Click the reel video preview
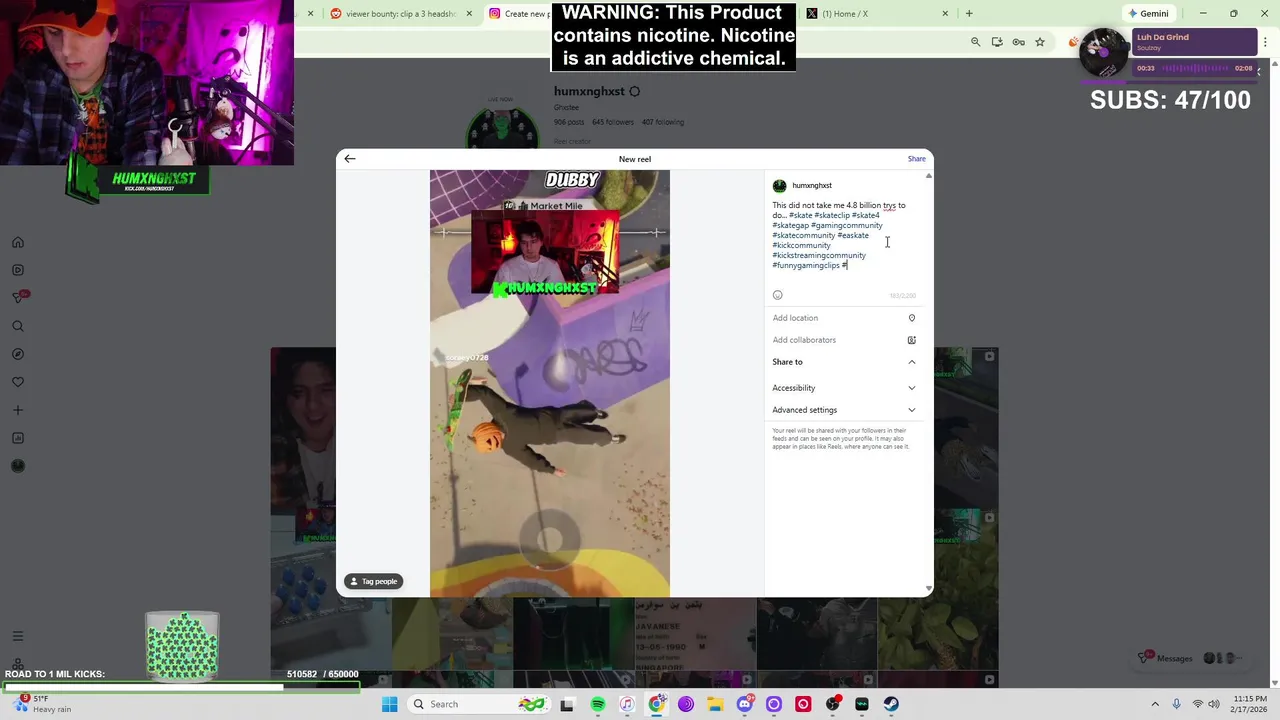This screenshot has width=1280, height=720. point(550,384)
